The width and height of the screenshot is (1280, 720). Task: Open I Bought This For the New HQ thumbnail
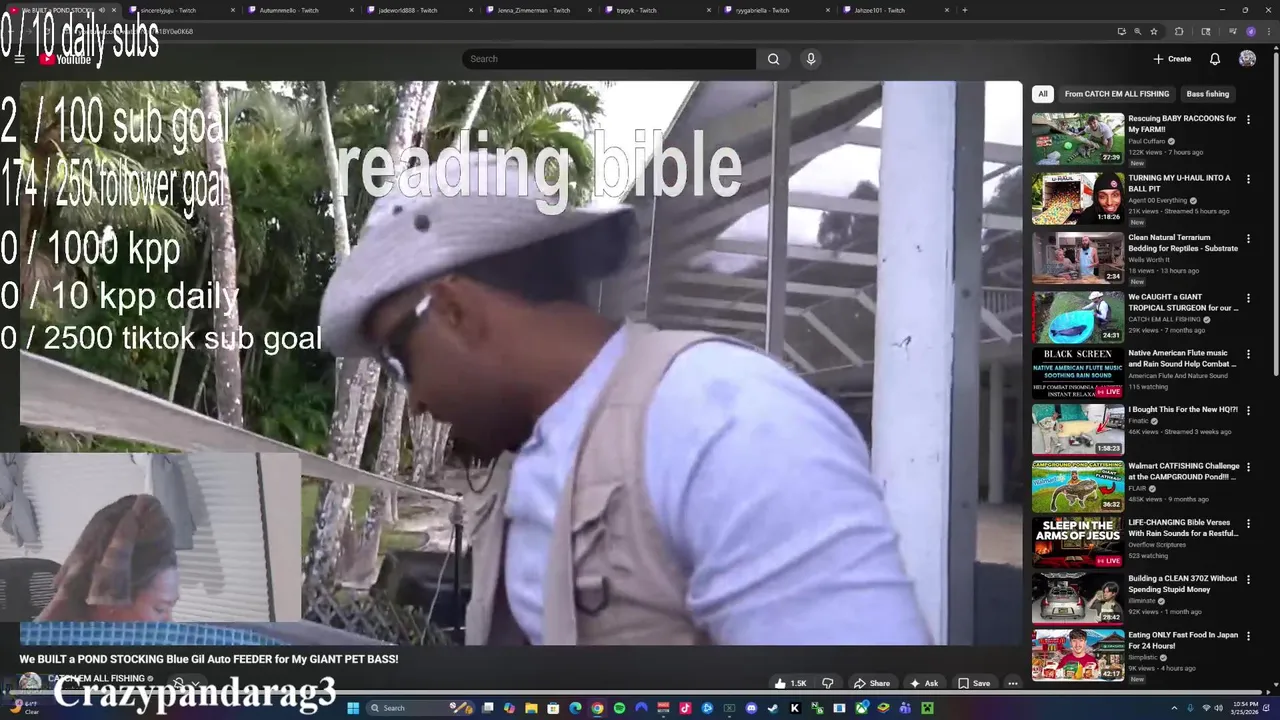(1078, 429)
